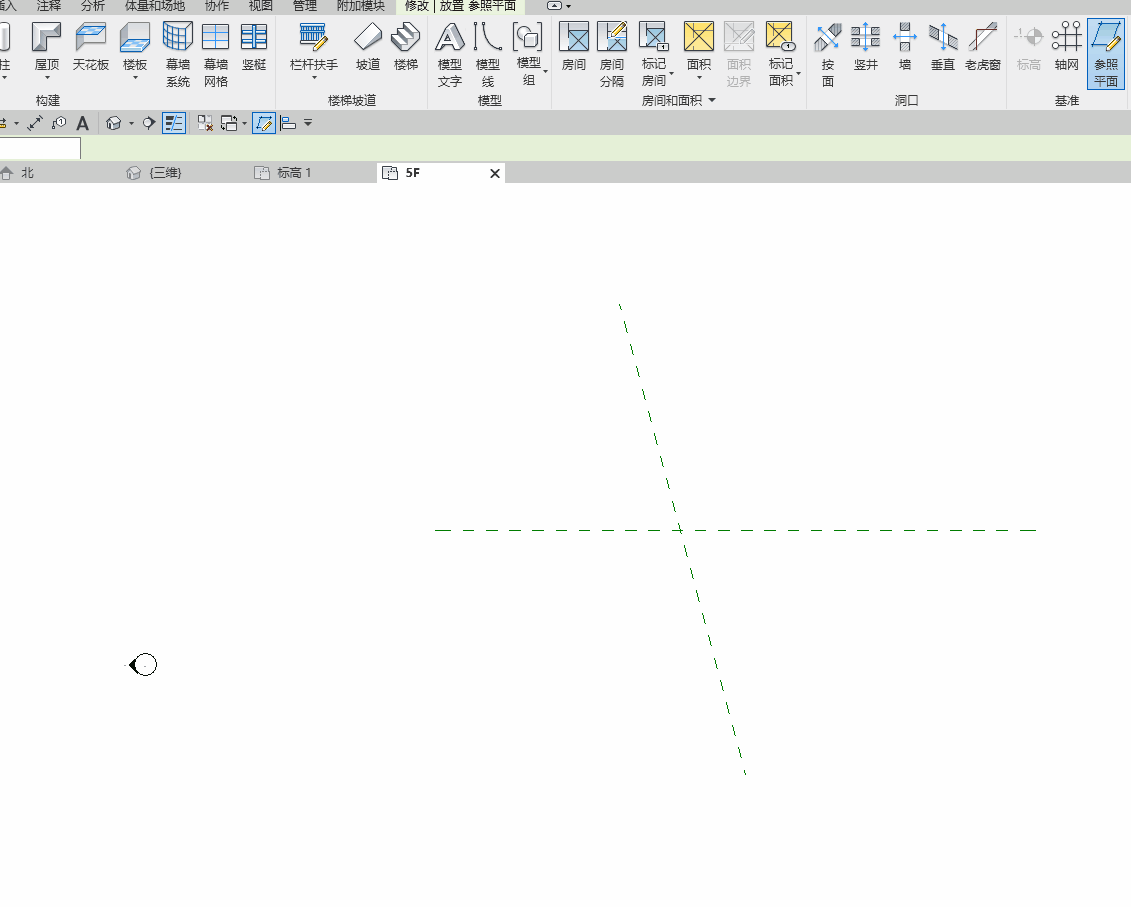1131x907 pixels.
Task: Click the text 'A' icon in quick toolbar
Action: [x=82, y=123]
